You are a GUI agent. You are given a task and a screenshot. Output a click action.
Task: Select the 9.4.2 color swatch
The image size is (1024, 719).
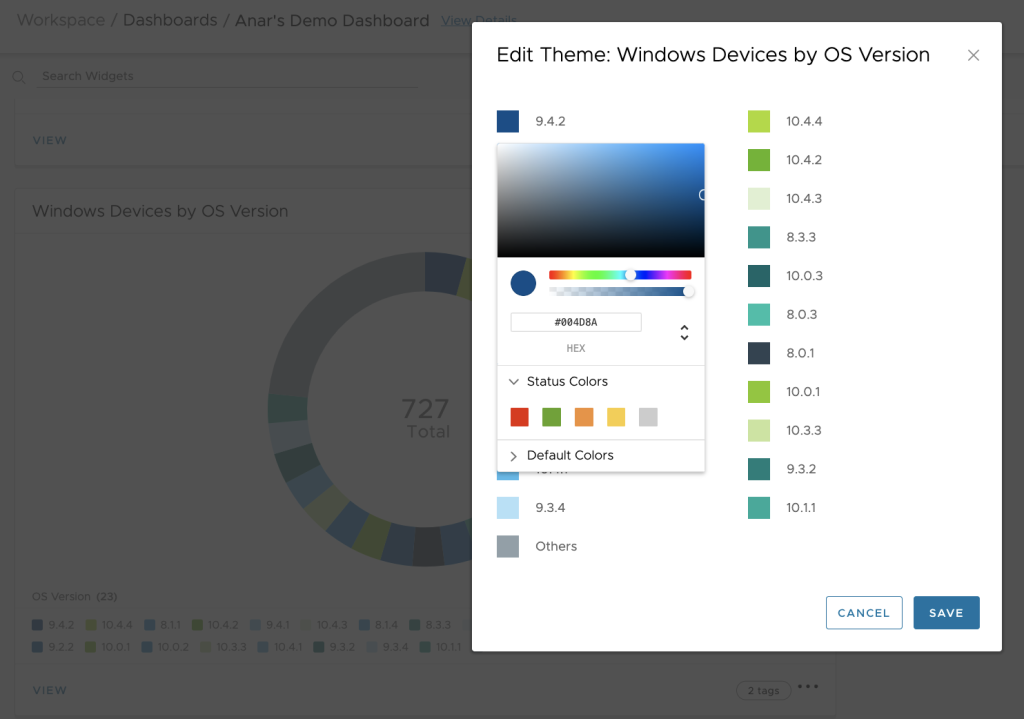(x=508, y=121)
